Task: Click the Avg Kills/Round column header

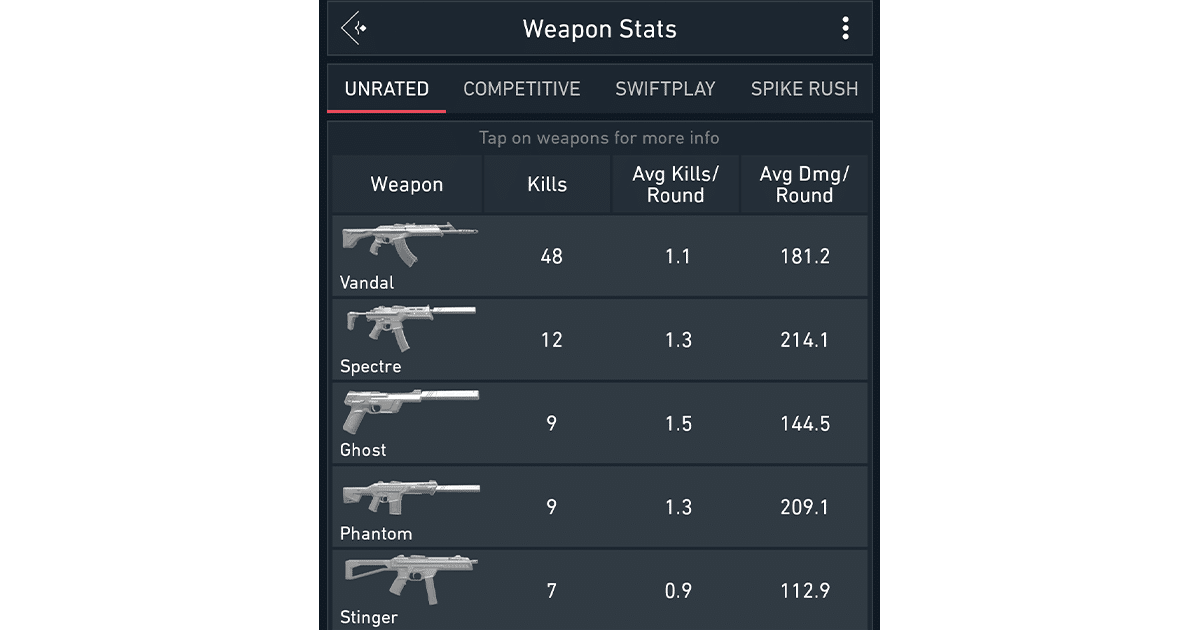Action: coord(676,184)
